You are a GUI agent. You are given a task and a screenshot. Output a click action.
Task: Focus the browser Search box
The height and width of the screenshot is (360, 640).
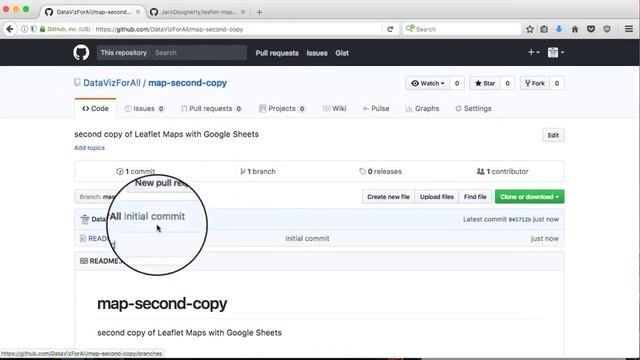[461, 29]
